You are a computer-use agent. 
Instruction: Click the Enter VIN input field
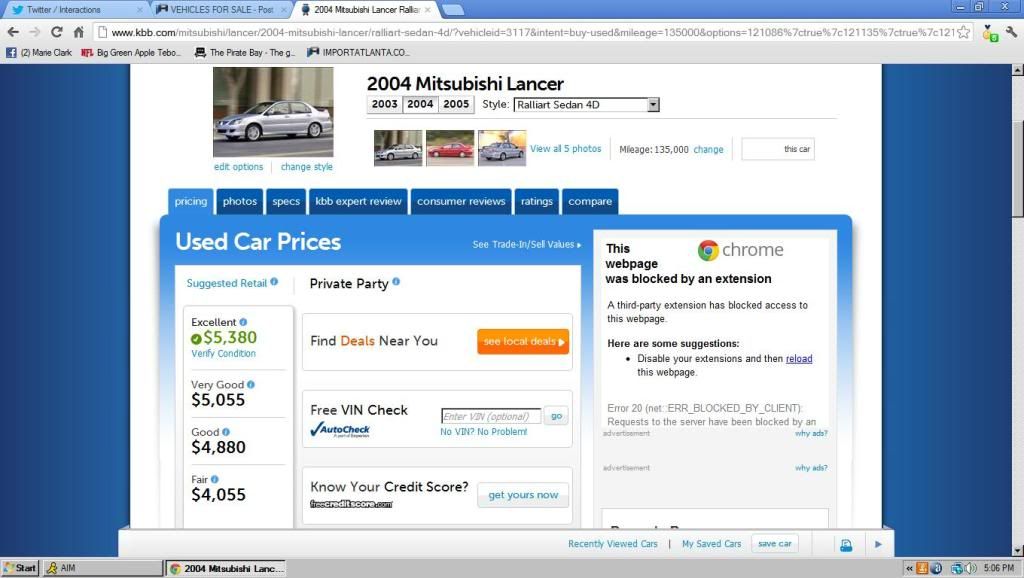click(490, 416)
